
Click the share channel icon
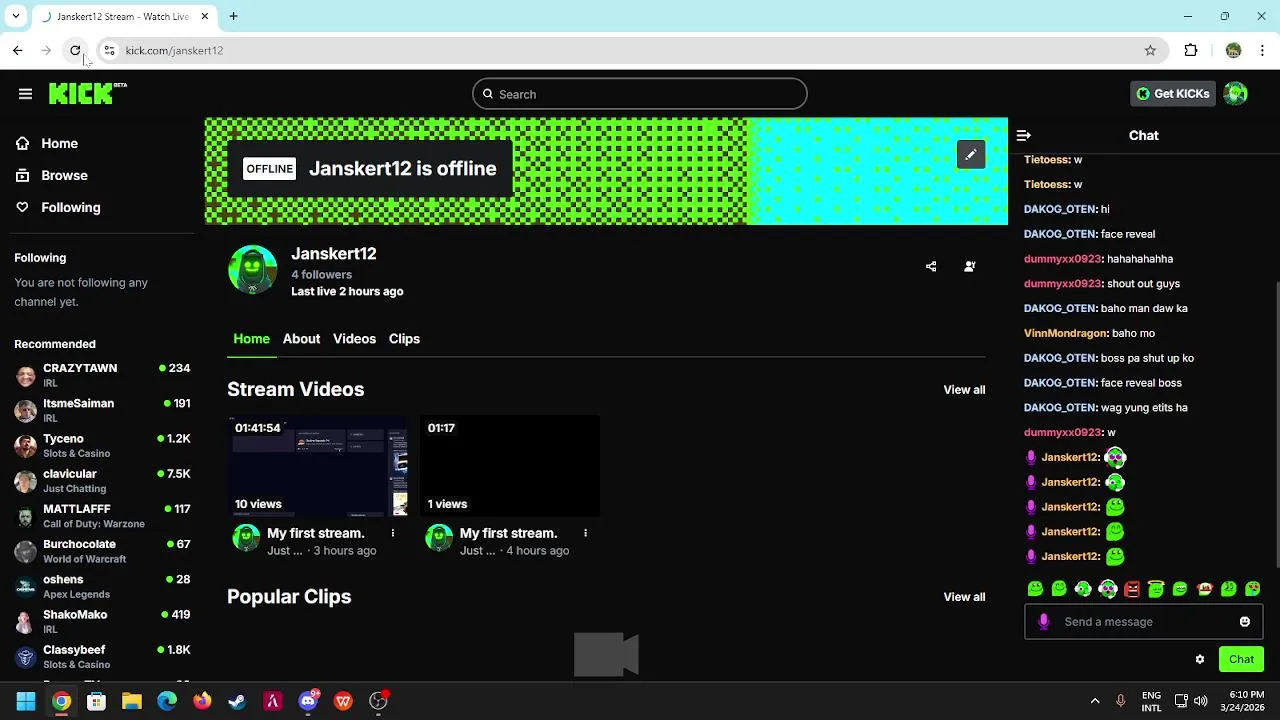[x=931, y=266]
